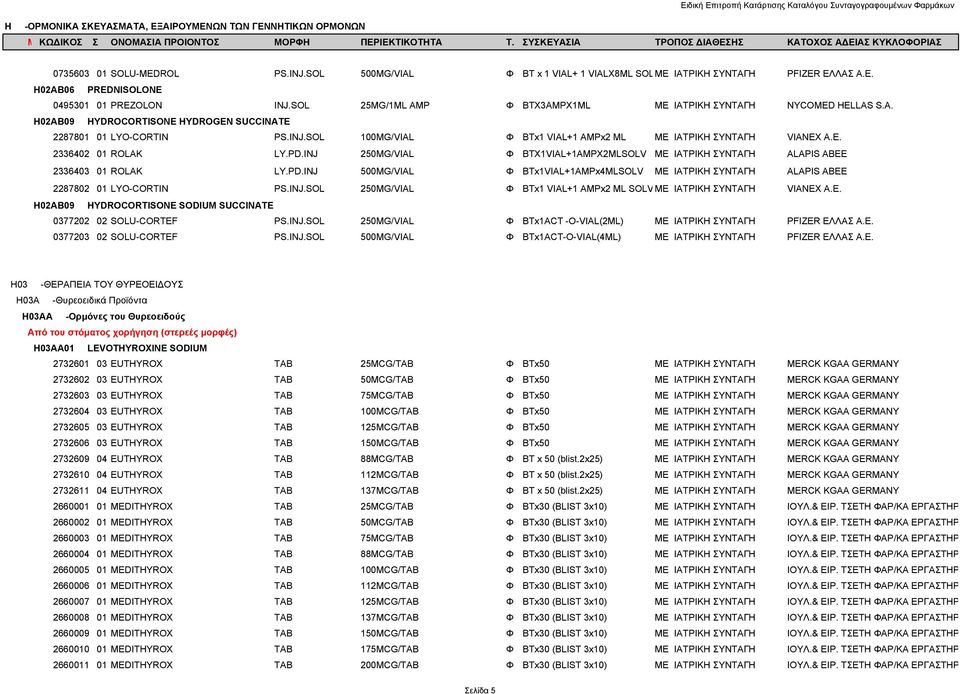Click the H03AA01 LEVOTHYROXINE SODIUM heading
The image size is (960, 694).
(120, 348)
